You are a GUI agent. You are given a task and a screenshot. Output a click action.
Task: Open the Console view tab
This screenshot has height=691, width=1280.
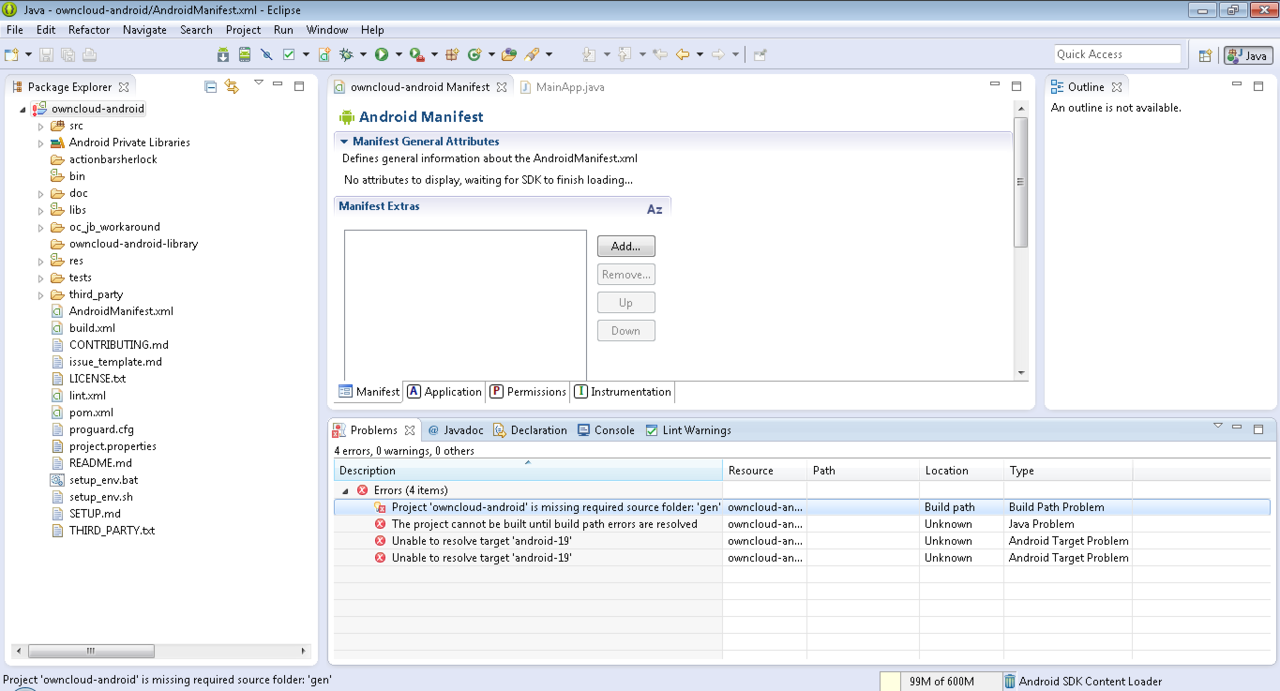[606, 430]
